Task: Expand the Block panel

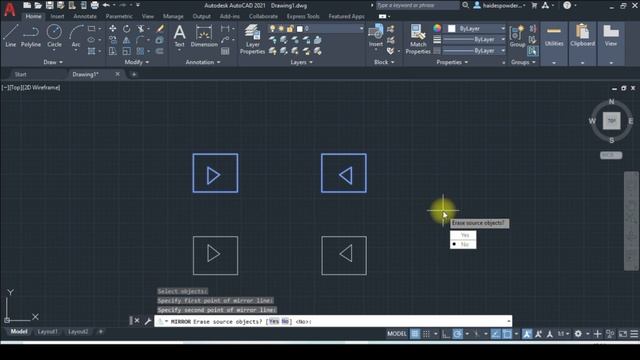Action: click(x=384, y=62)
